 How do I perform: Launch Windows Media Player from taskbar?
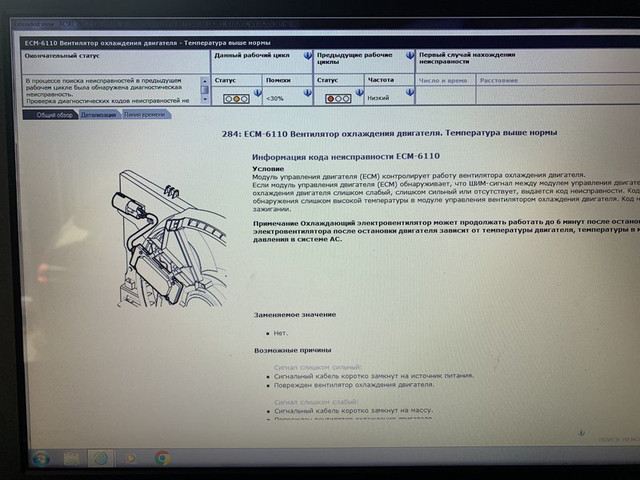[130, 458]
